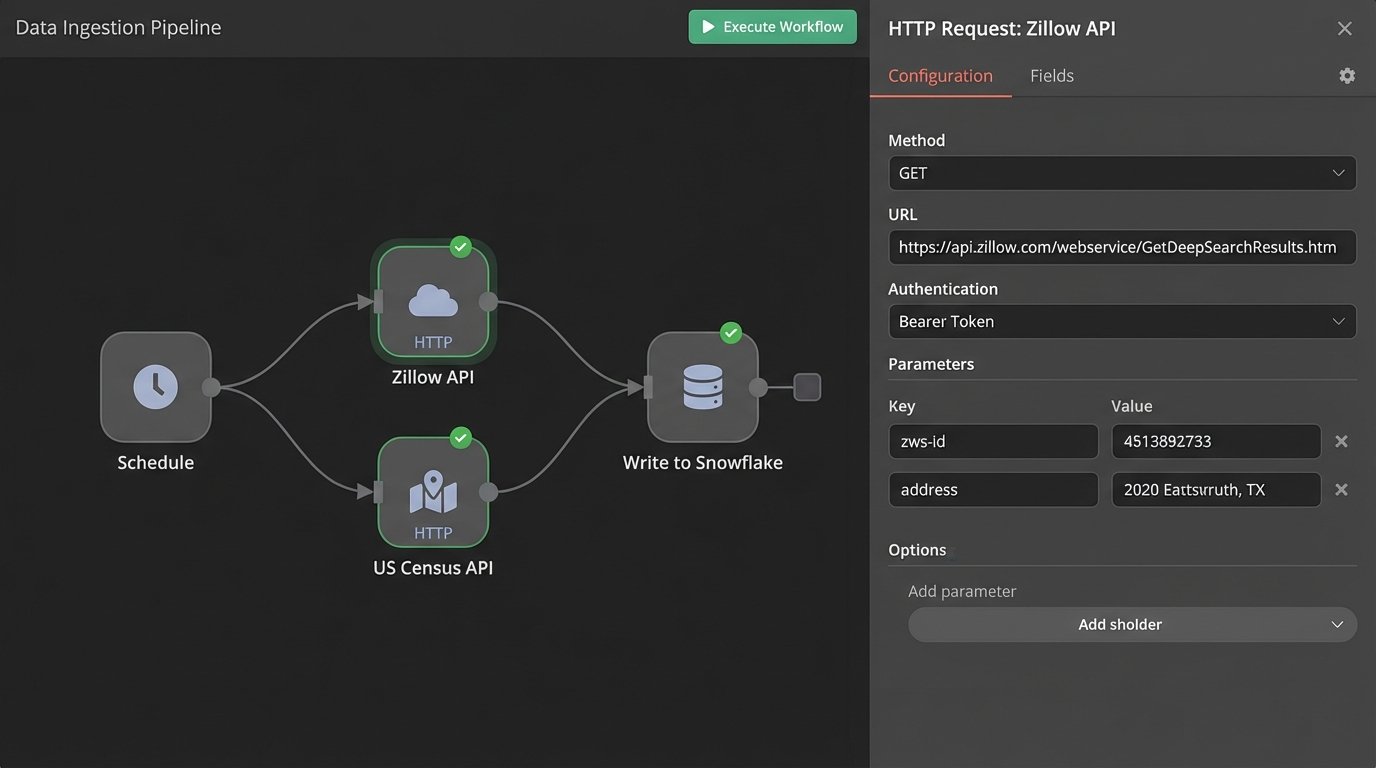Click the Zillow API cloud node

click(433, 302)
